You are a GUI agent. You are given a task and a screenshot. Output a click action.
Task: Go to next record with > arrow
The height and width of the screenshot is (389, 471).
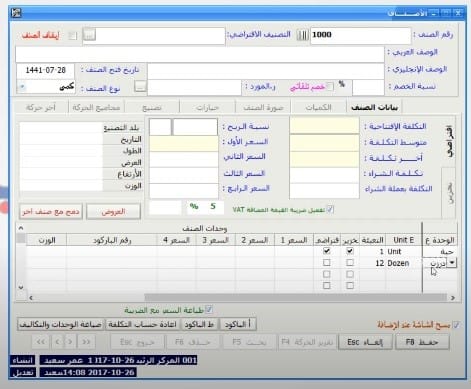click(x=70, y=342)
